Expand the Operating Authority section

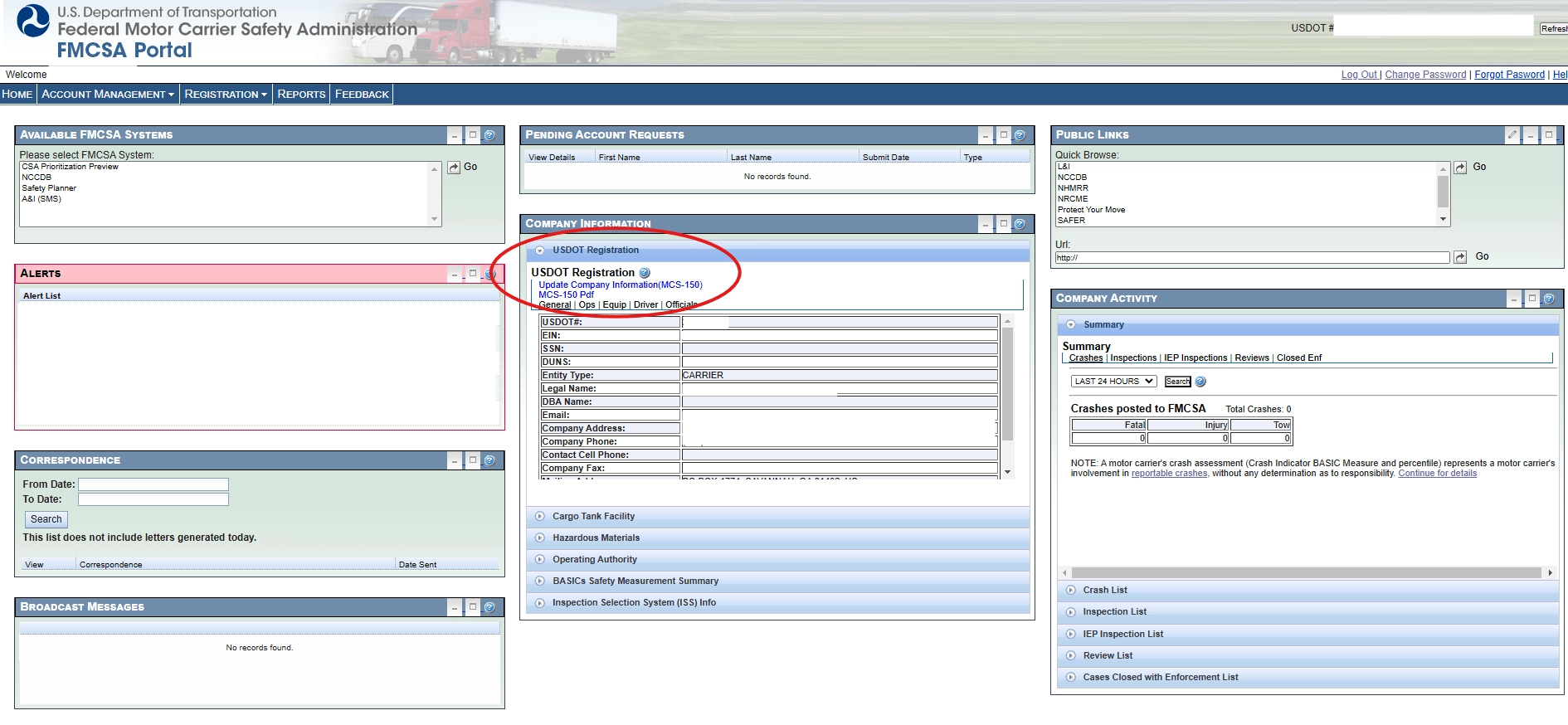click(540, 559)
